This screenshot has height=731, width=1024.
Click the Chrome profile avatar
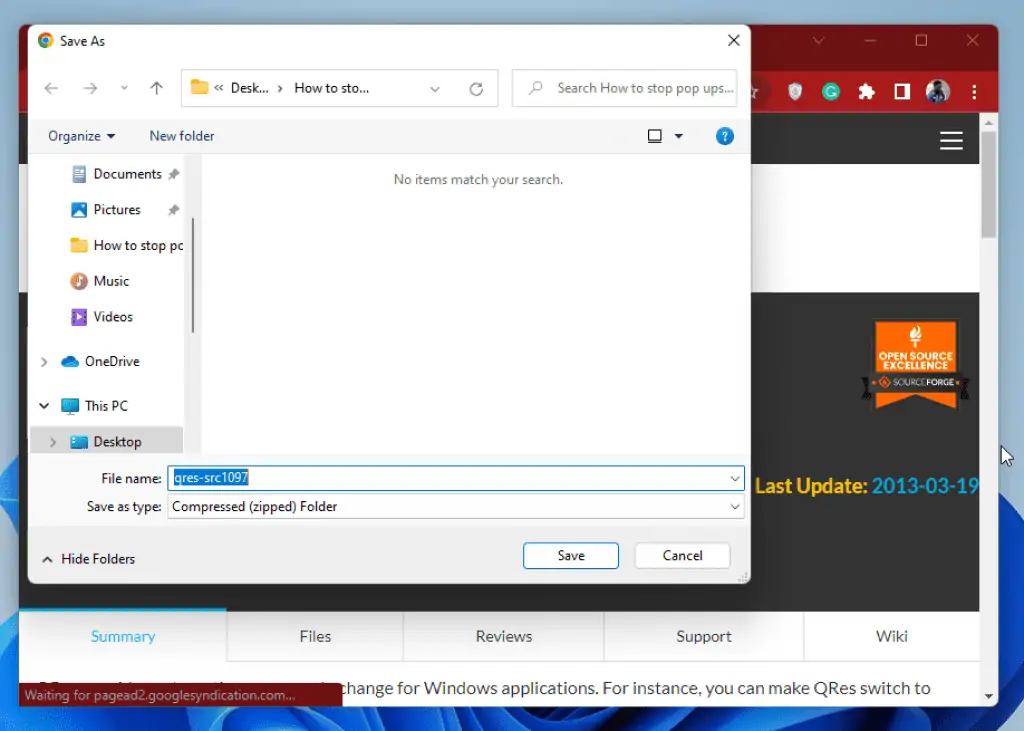click(x=937, y=91)
